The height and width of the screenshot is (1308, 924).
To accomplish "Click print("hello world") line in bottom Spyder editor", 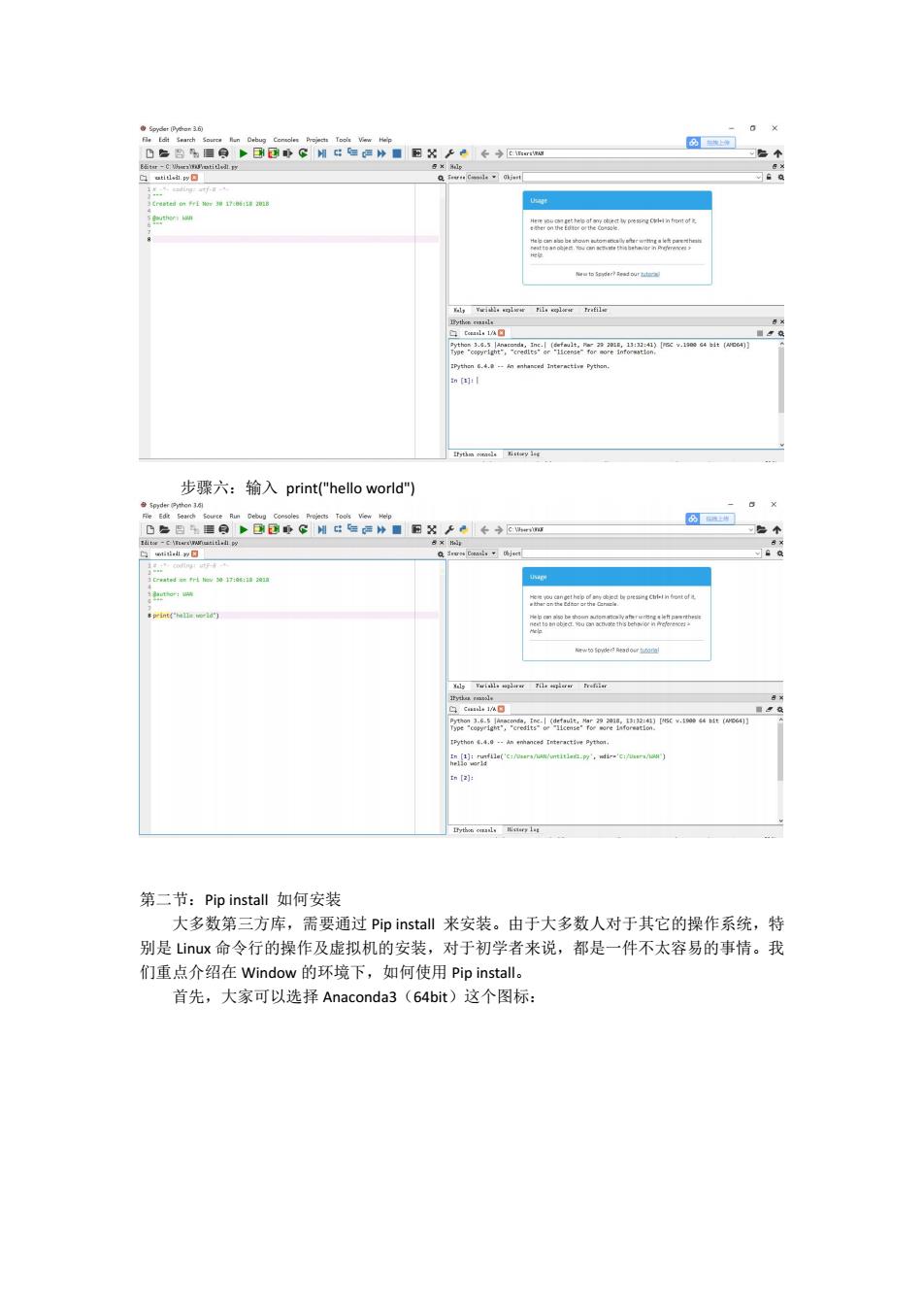I will click(x=186, y=615).
